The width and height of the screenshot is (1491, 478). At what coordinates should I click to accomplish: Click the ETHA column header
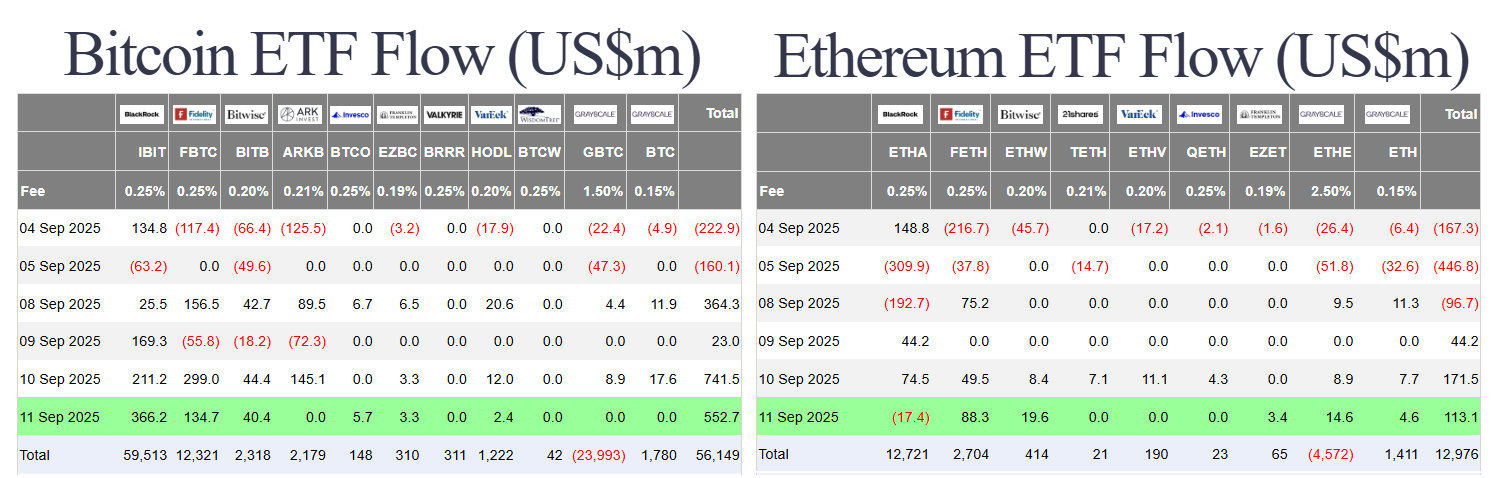point(910,152)
